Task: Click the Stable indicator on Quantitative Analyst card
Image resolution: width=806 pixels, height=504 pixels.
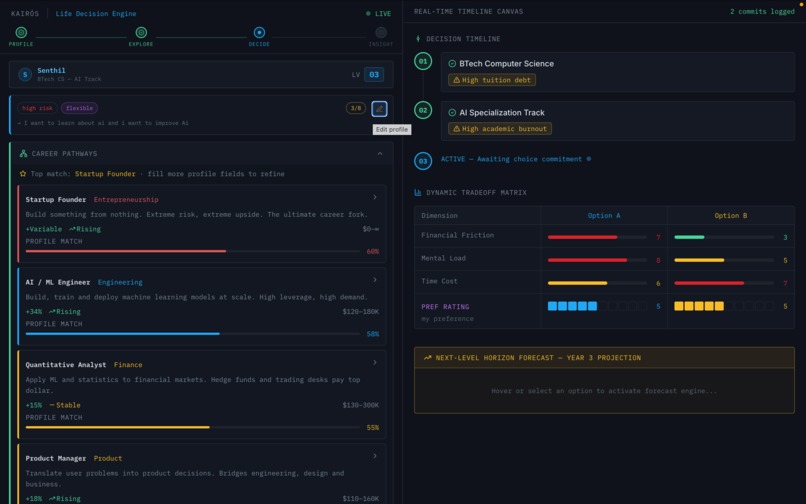Action: coord(65,405)
